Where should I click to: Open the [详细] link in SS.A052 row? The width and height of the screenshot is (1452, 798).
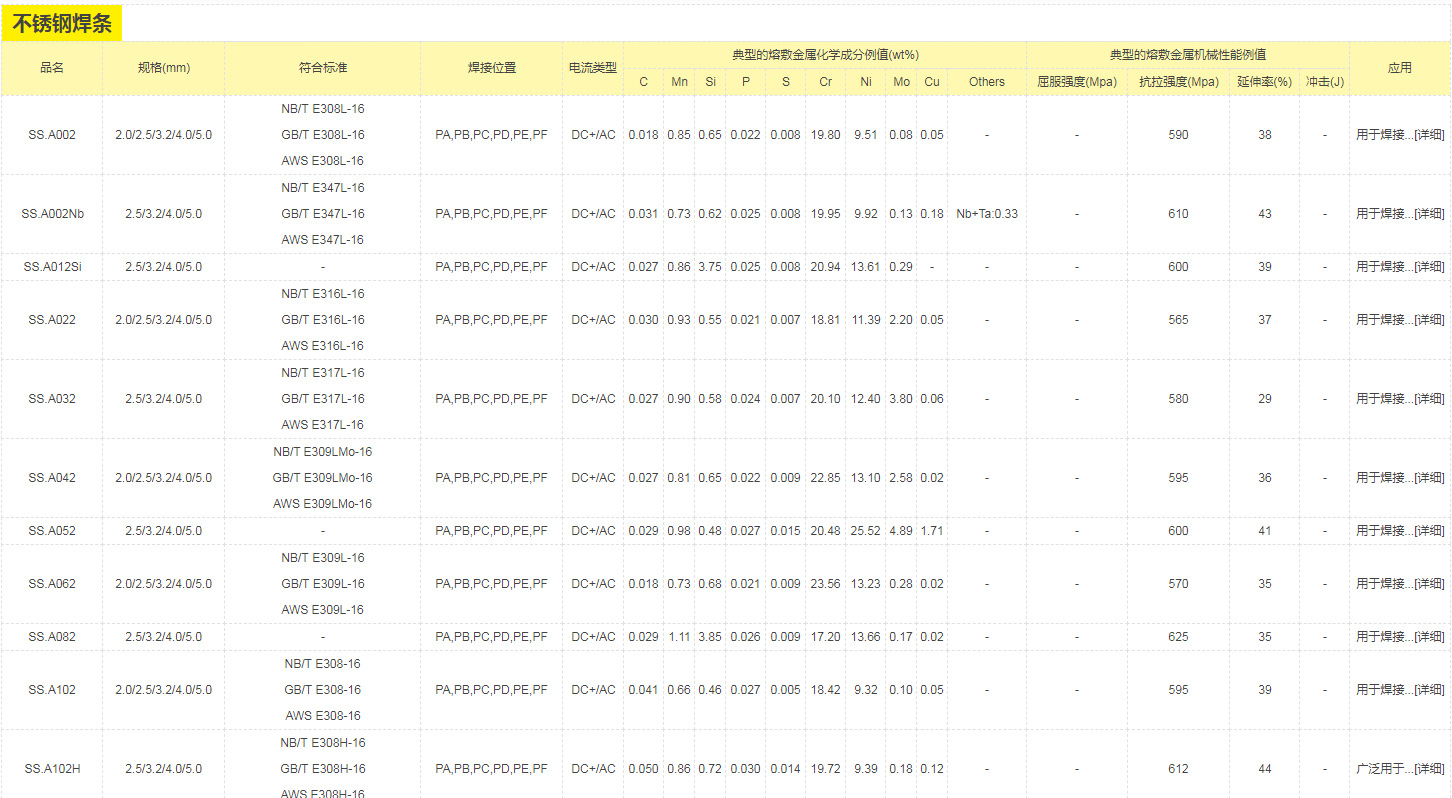[x=1429, y=531]
